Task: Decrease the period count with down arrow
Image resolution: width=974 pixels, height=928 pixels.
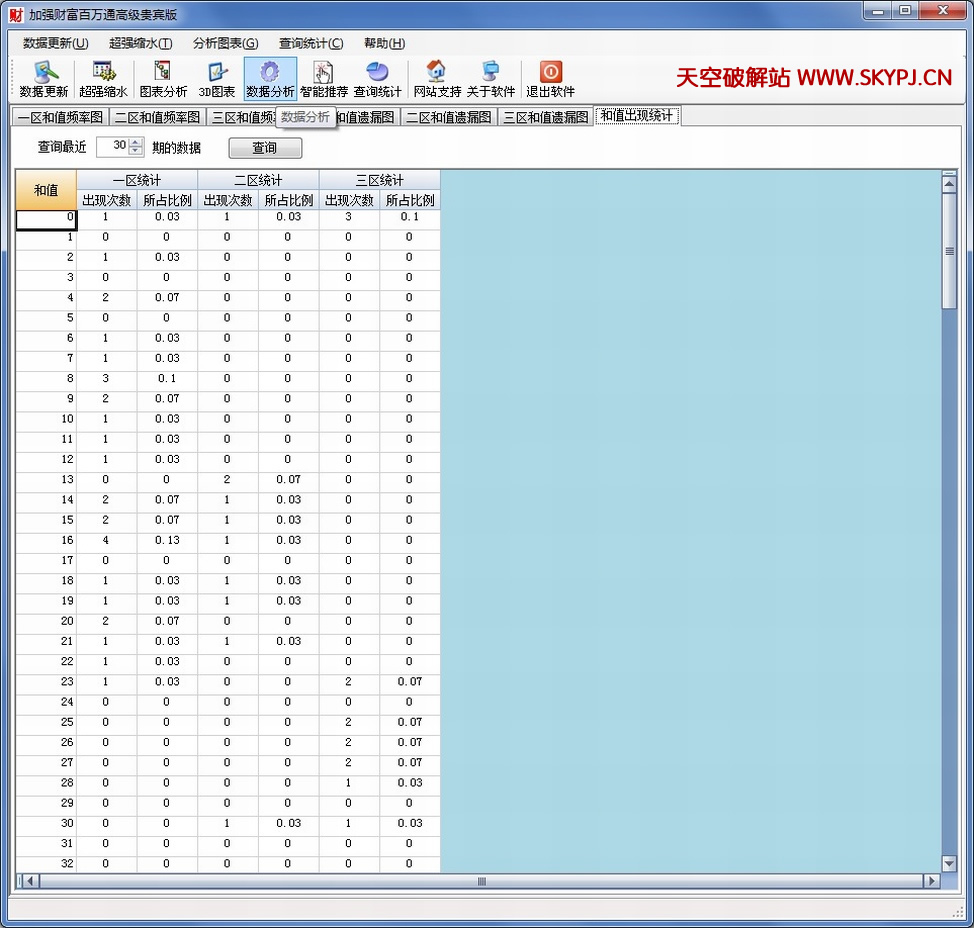Action: (136, 152)
